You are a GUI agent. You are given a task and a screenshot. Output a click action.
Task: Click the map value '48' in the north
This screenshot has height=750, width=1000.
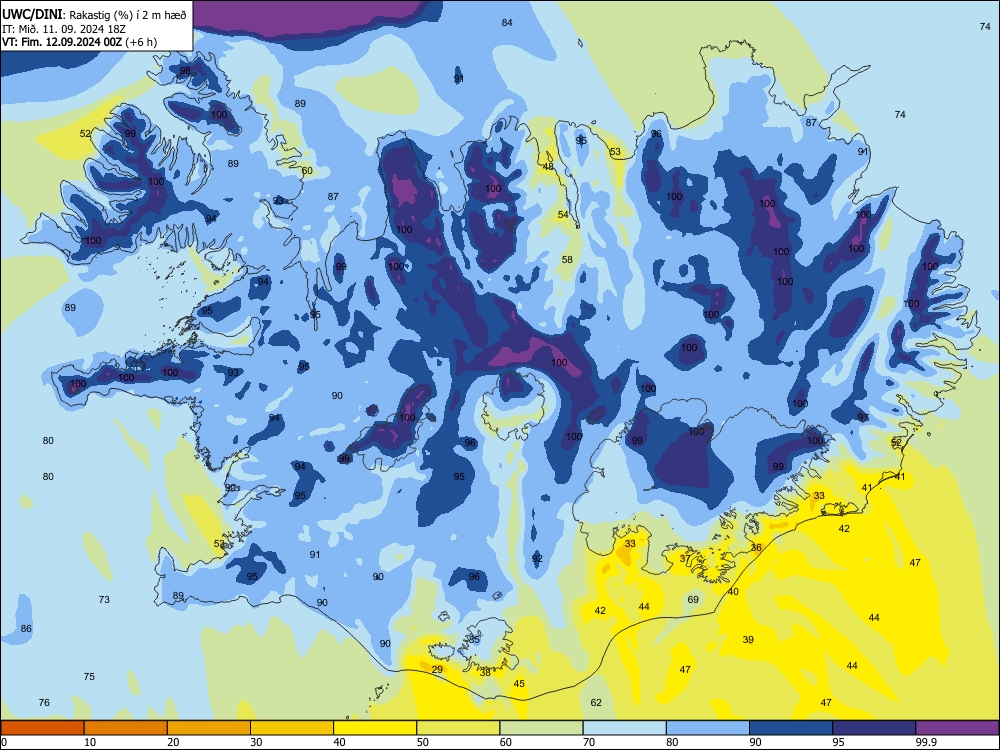coord(548,167)
